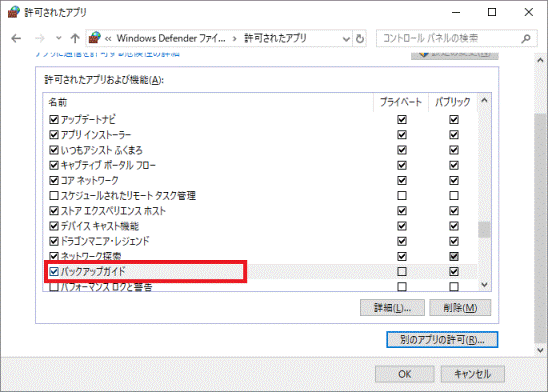
Task: Enable スケジュールされたリモート タスク管理 checkbox
Action: click(54, 195)
